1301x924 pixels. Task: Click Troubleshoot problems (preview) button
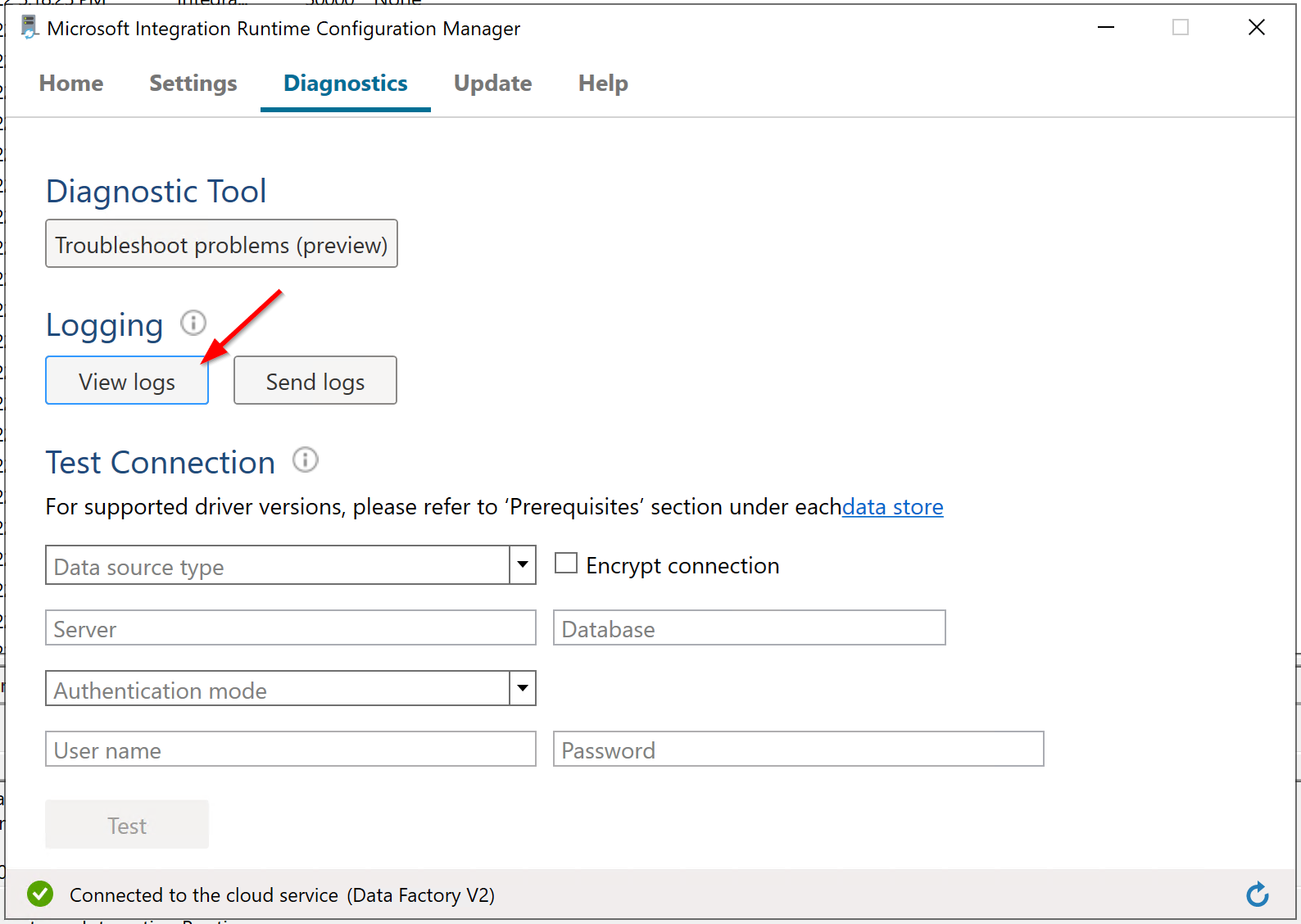coord(221,244)
